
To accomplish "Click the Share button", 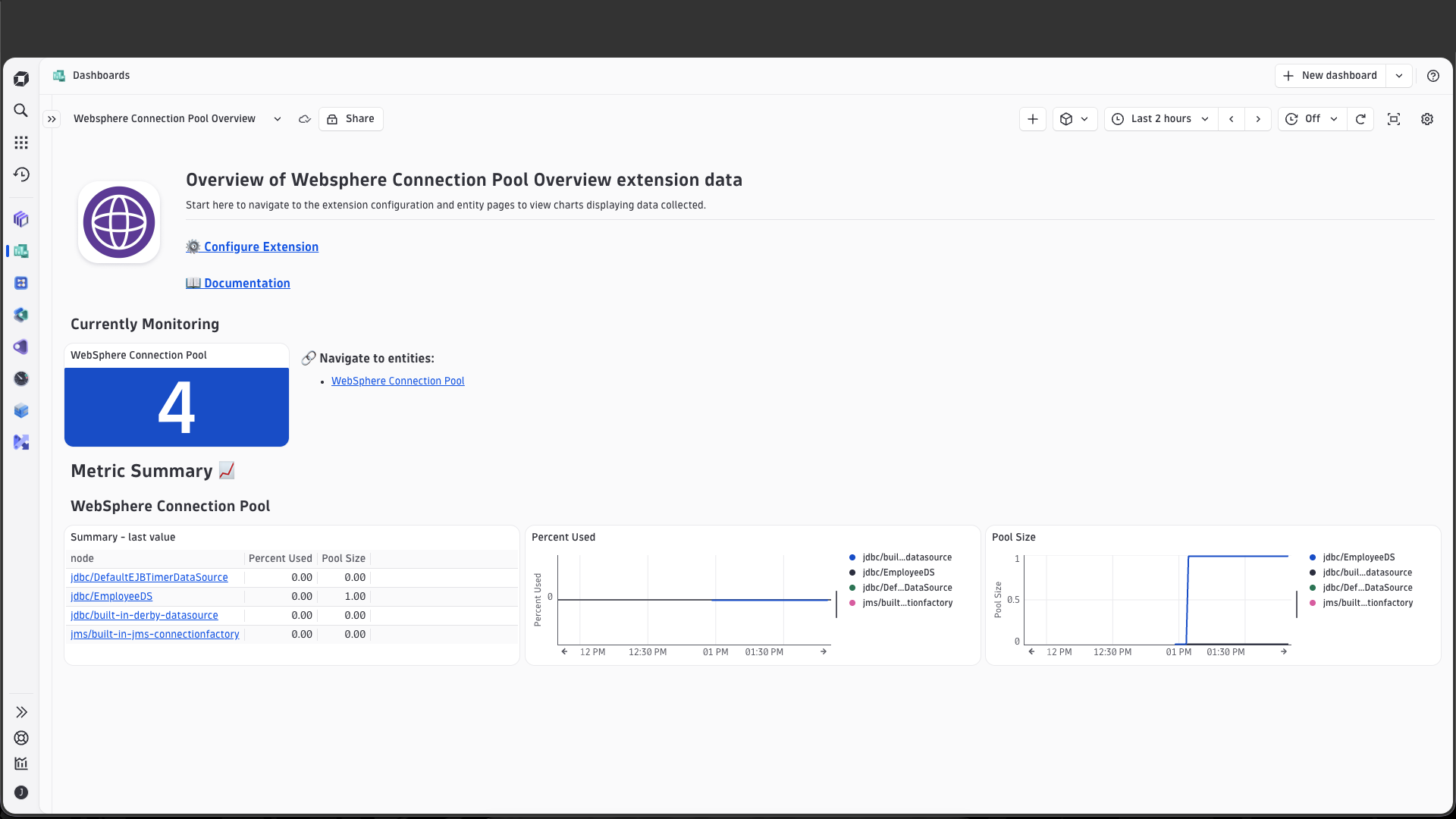I will click(x=351, y=119).
